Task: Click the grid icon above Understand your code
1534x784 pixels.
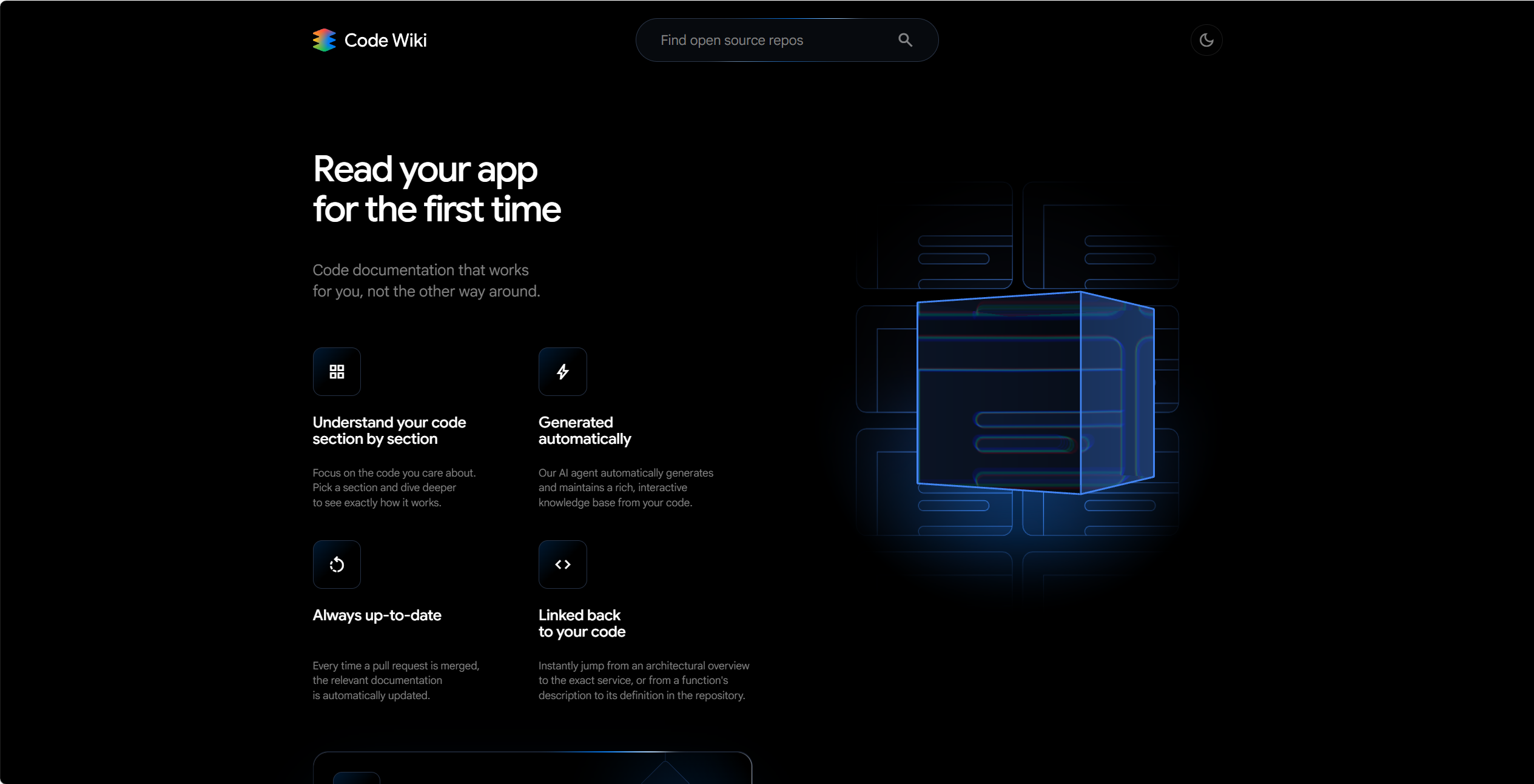Action: [337, 372]
